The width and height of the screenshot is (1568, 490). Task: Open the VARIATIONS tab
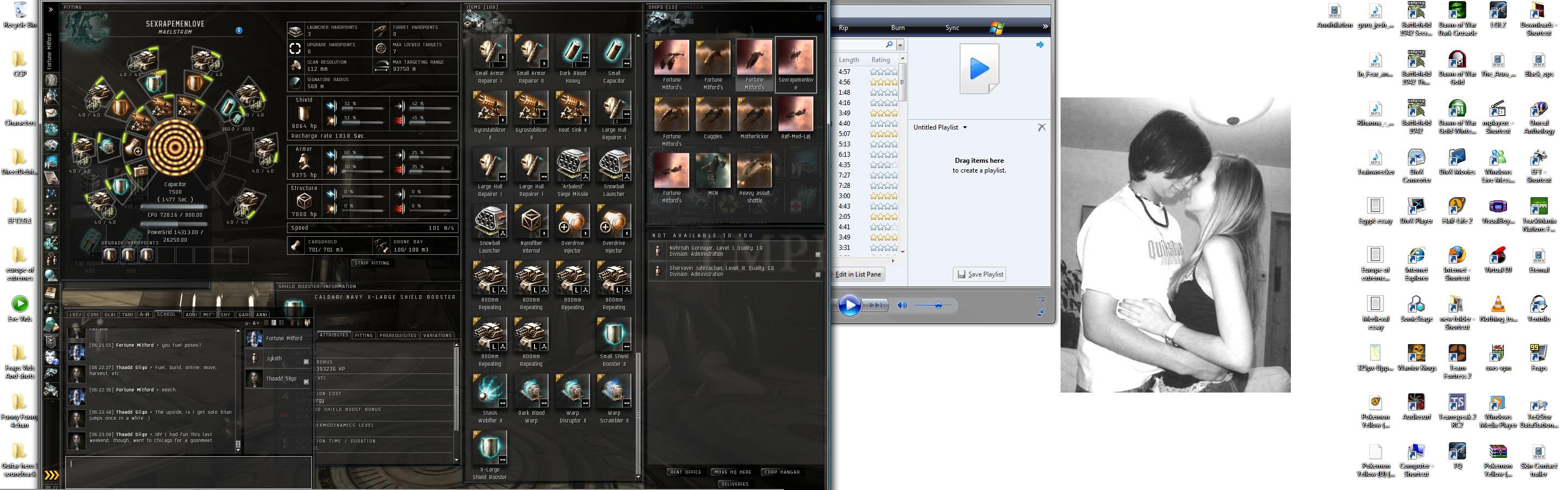tap(437, 335)
